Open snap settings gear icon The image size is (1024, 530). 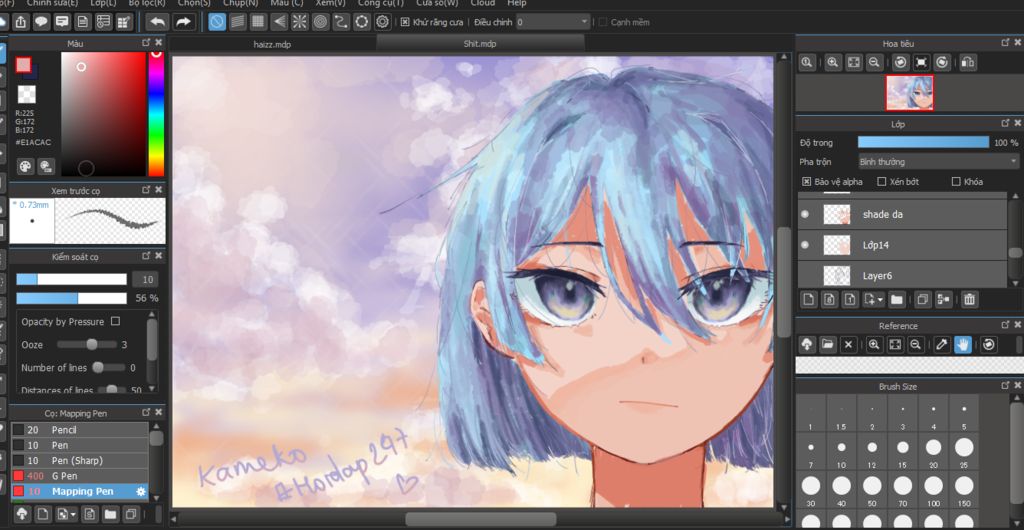point(383,22)
